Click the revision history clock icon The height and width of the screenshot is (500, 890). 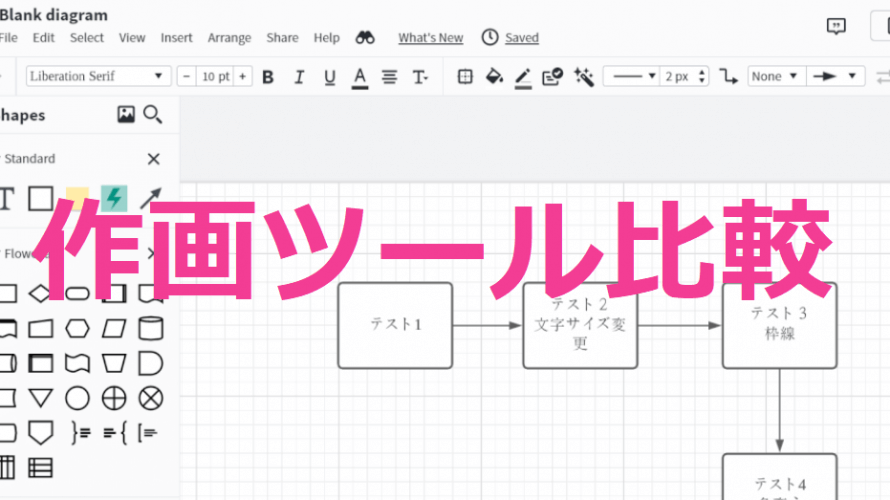click(x=490, y=37)
